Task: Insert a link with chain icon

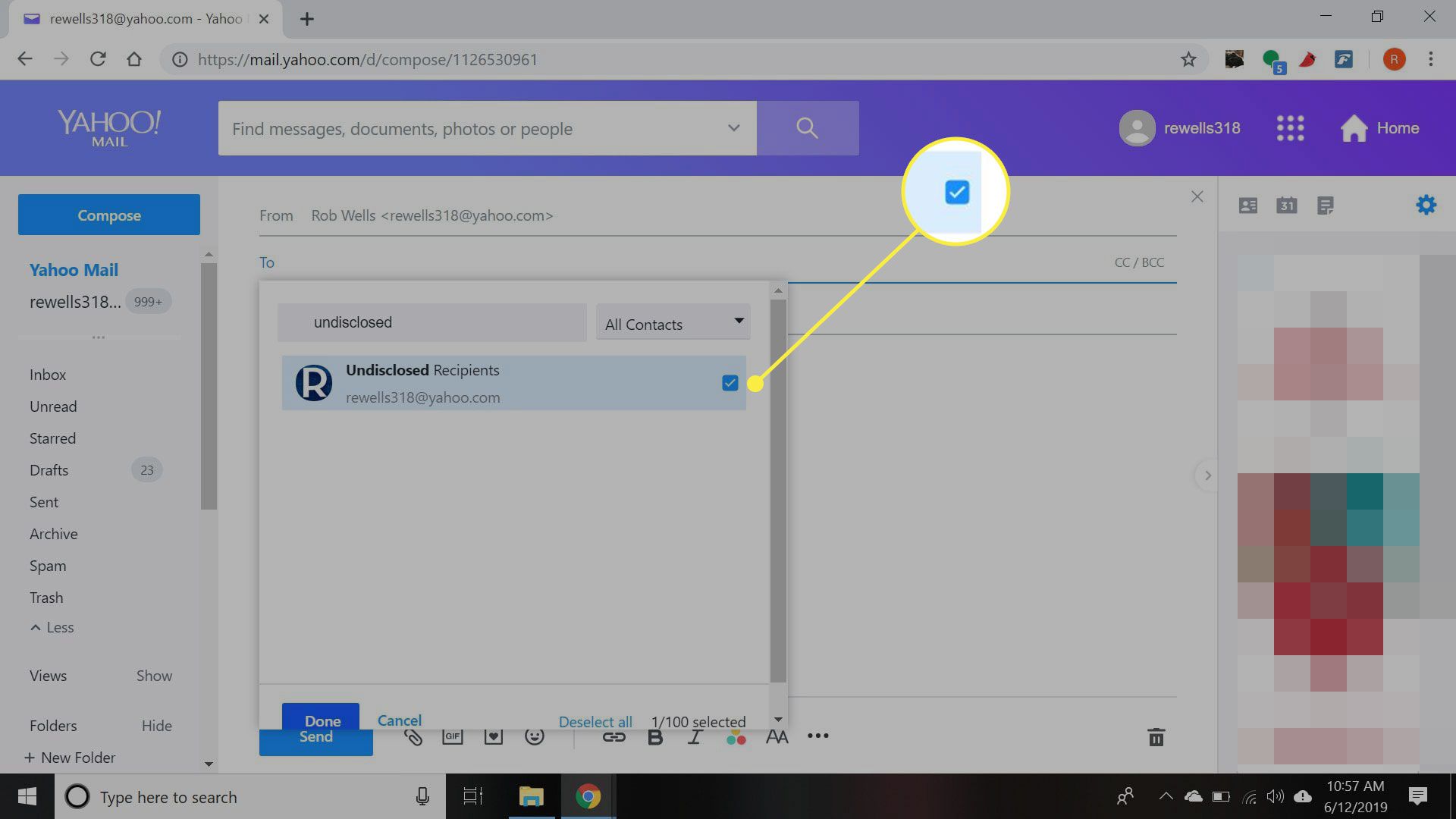Action: [613, 736]
